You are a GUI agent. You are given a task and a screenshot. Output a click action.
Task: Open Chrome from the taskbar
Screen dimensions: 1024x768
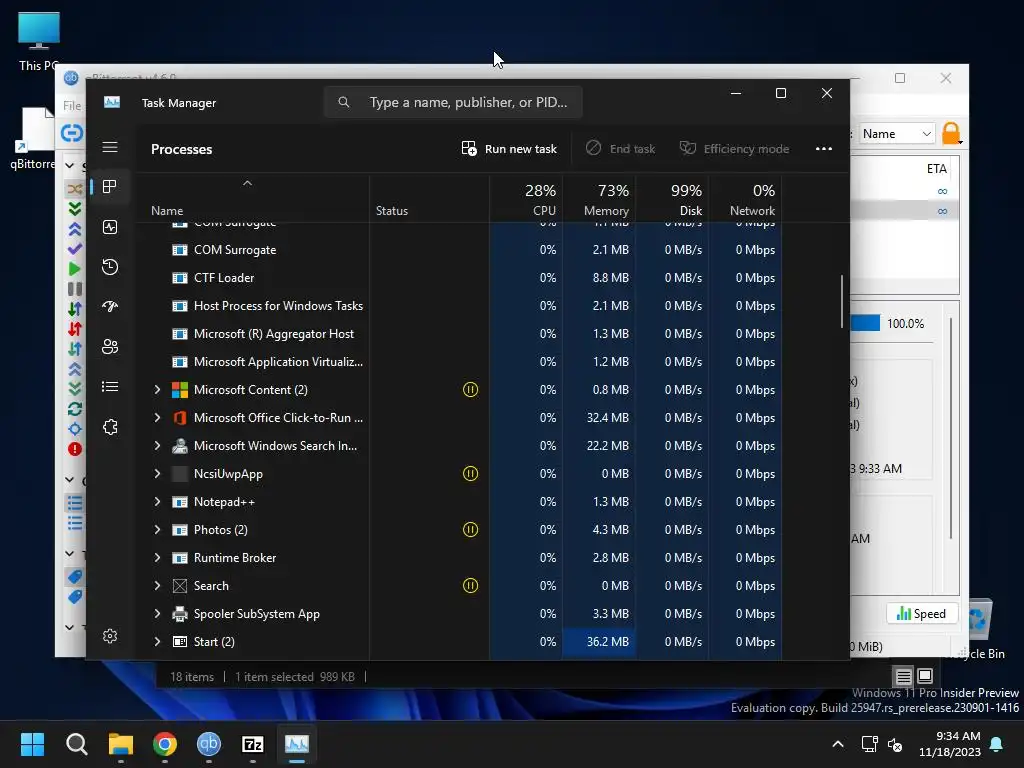click(x=165, y=744)
